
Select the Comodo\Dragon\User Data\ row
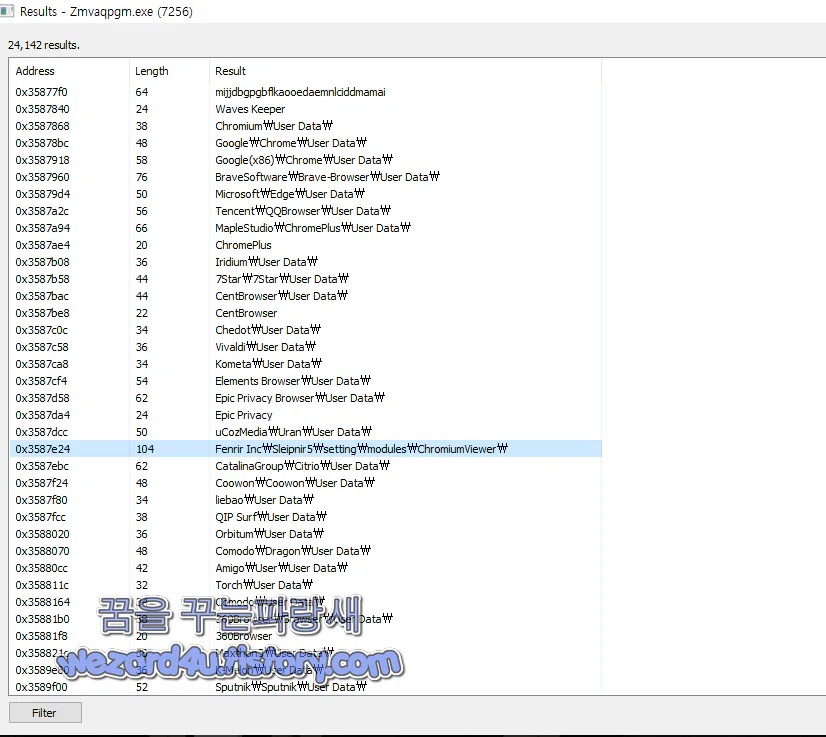pos(306,551)
